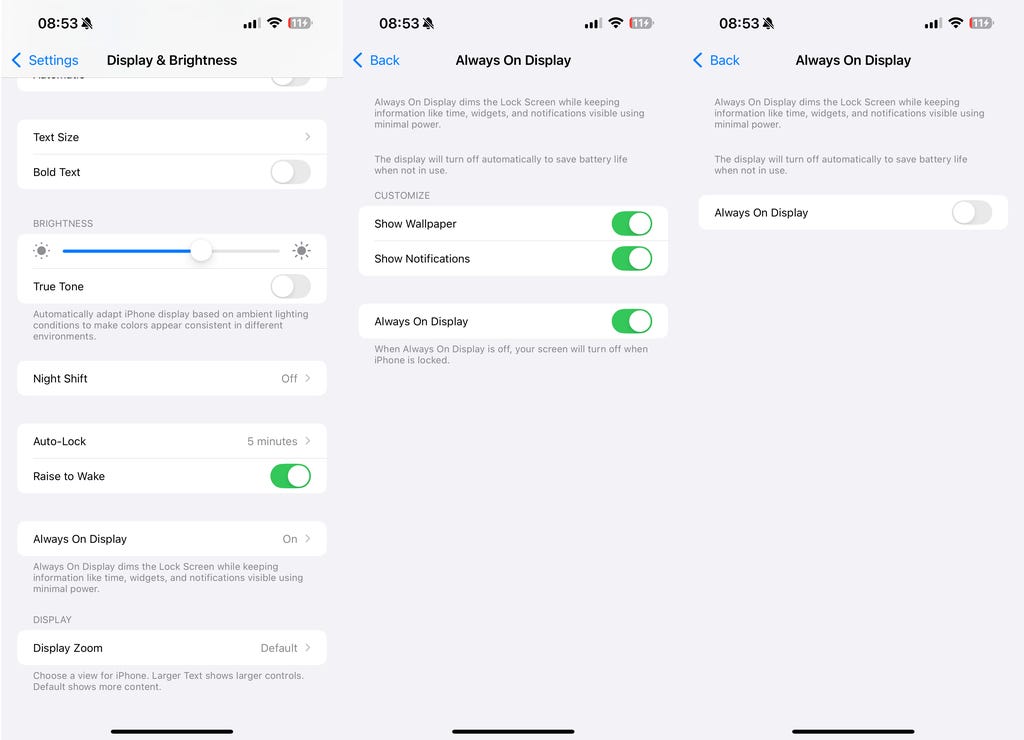Tap the low brightness sun icon

pos(42,251)
